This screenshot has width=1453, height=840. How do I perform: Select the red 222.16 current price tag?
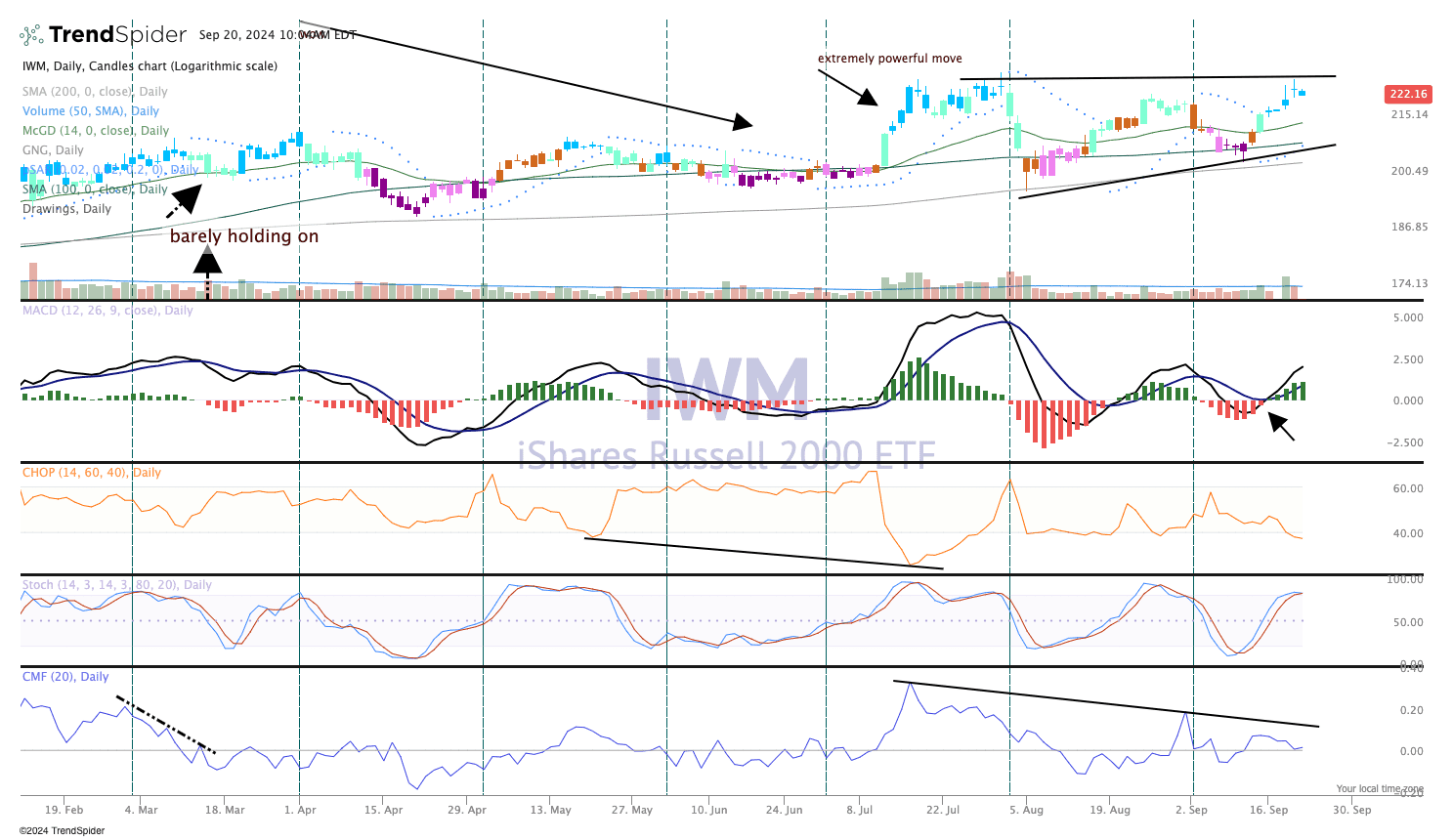1408,94
